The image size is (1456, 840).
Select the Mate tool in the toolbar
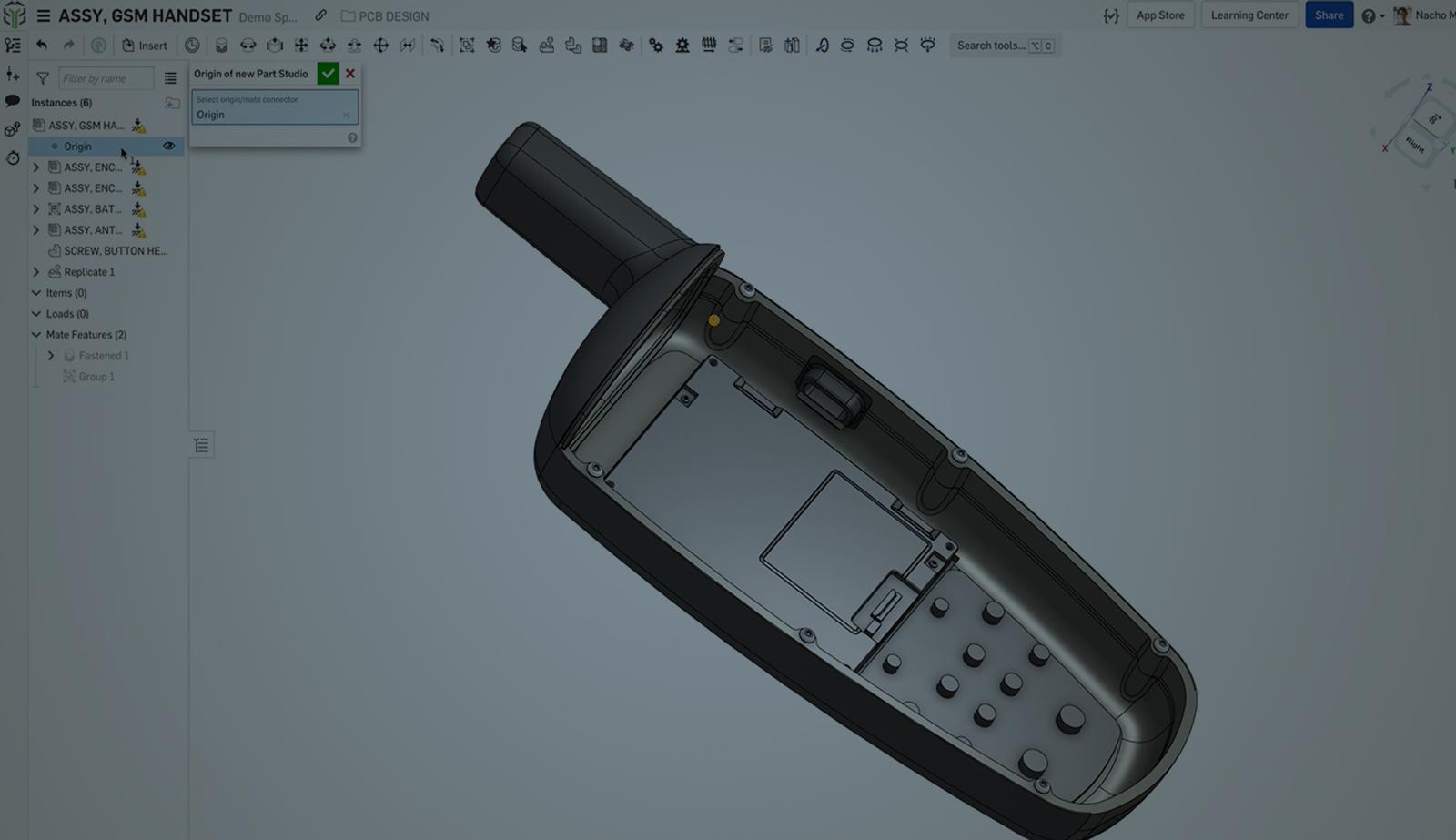tap(222, 45)
